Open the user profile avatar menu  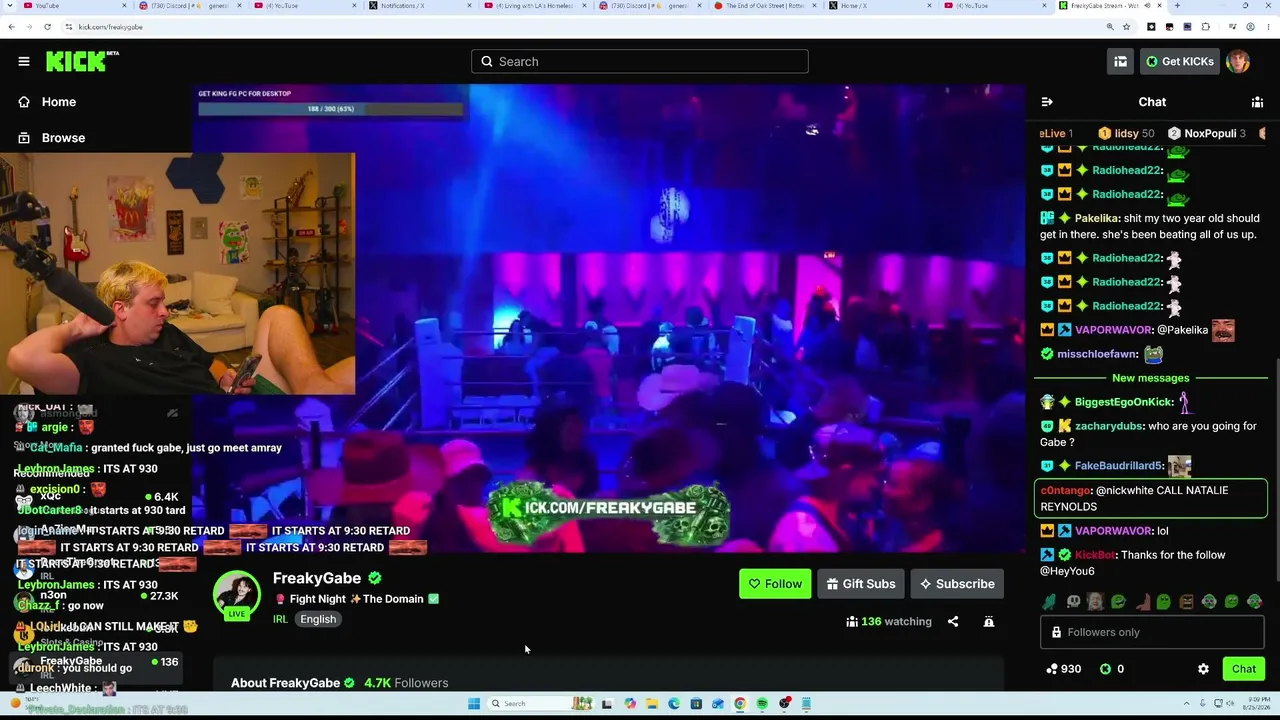(1238, 61)
